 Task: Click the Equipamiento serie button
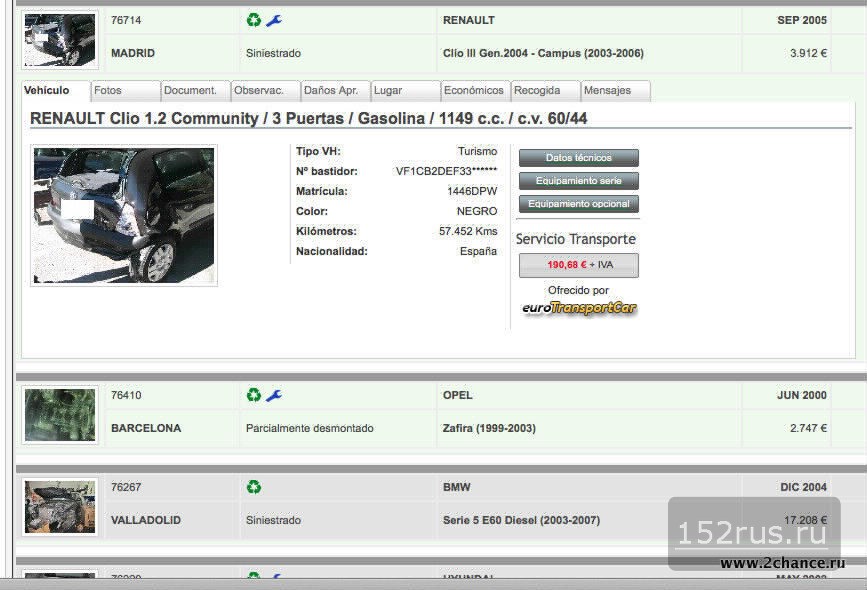point(579,181)
